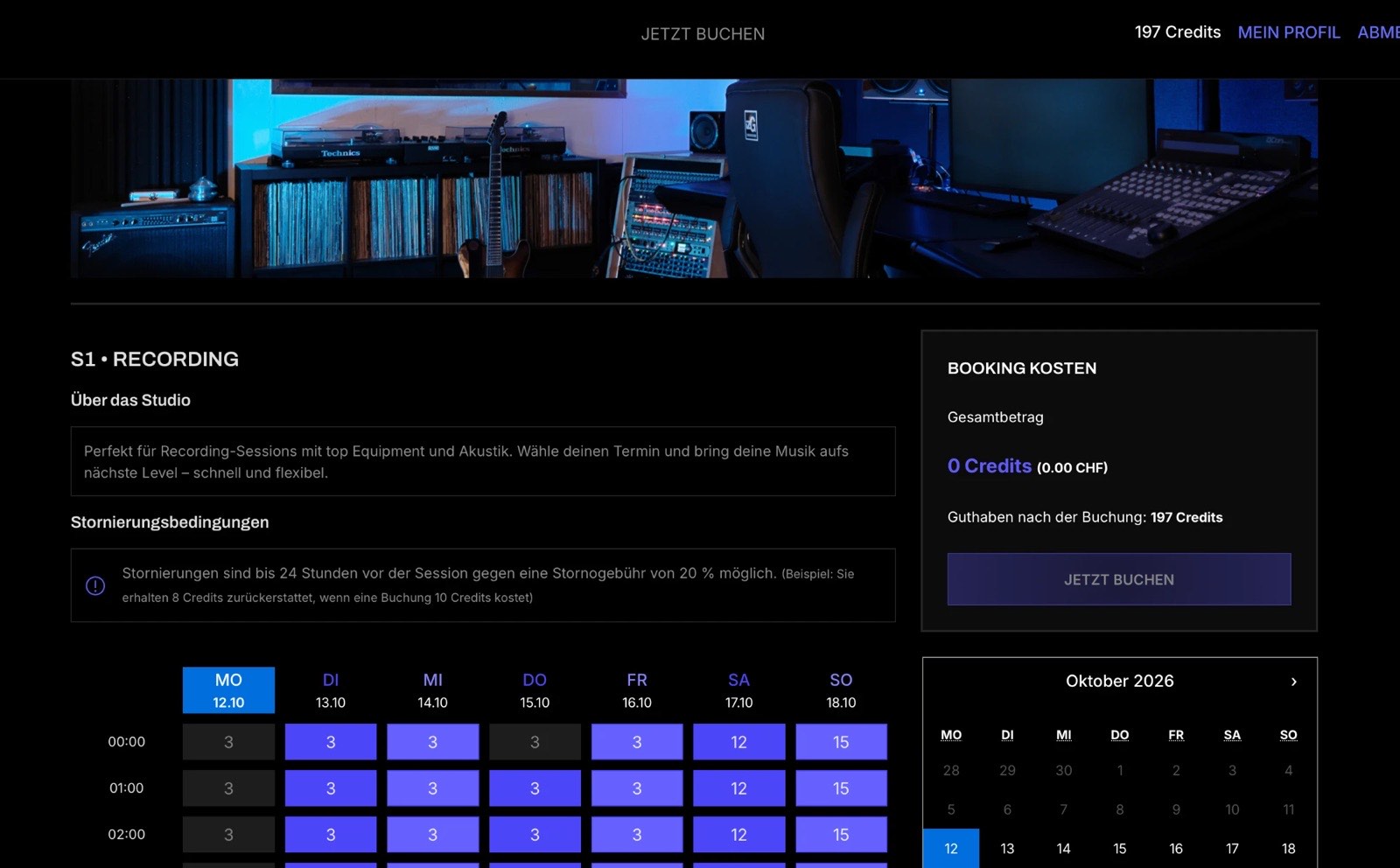The height and width of the screenshot is (868, 1400).
Task: Book Wednesday 00:00 slot
Action: pyautogui.click(x=433, y=742)
